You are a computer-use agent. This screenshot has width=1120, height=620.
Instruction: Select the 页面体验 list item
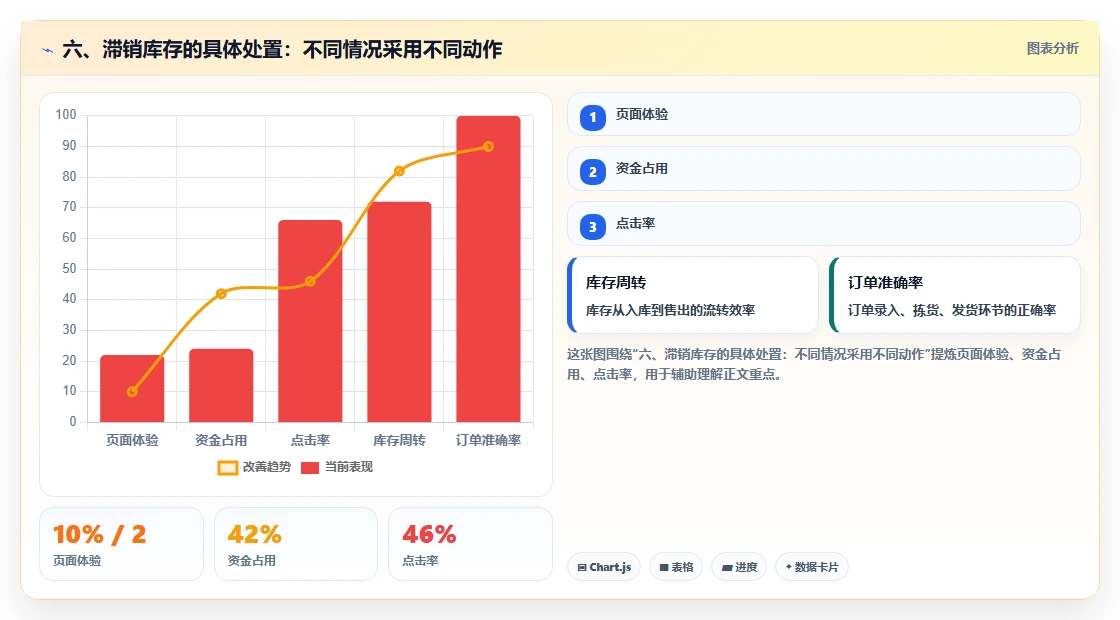click(x=824, y=114)
